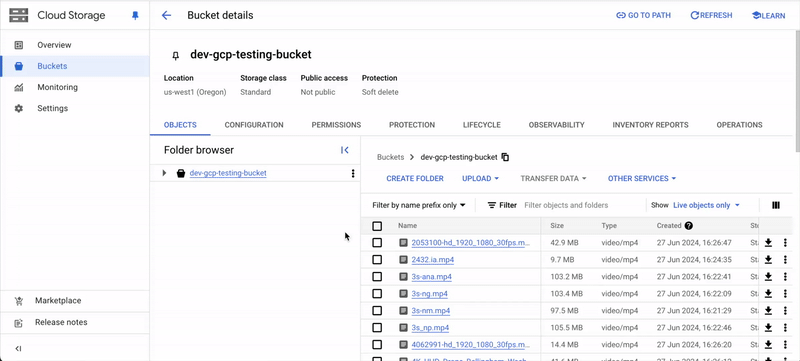Select the Objects tab
The width and height of the screenshot is (800, 361).
180,125
